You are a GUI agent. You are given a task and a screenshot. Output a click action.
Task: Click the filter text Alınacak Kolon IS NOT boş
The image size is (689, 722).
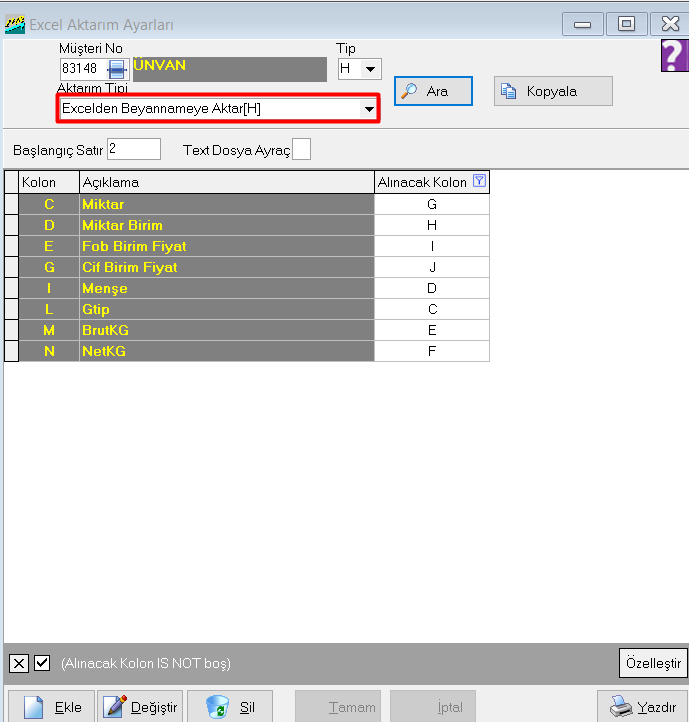click(146, 664)
